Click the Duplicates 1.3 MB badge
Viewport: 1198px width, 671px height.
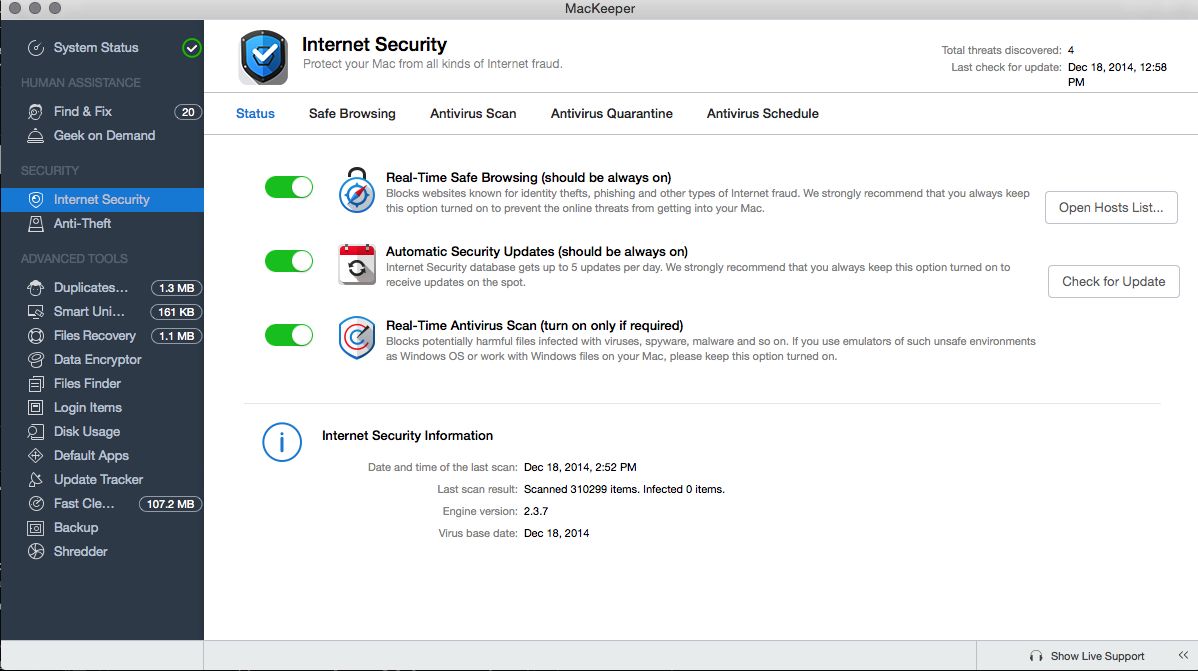pyautogui.click(x=176, y=288)
